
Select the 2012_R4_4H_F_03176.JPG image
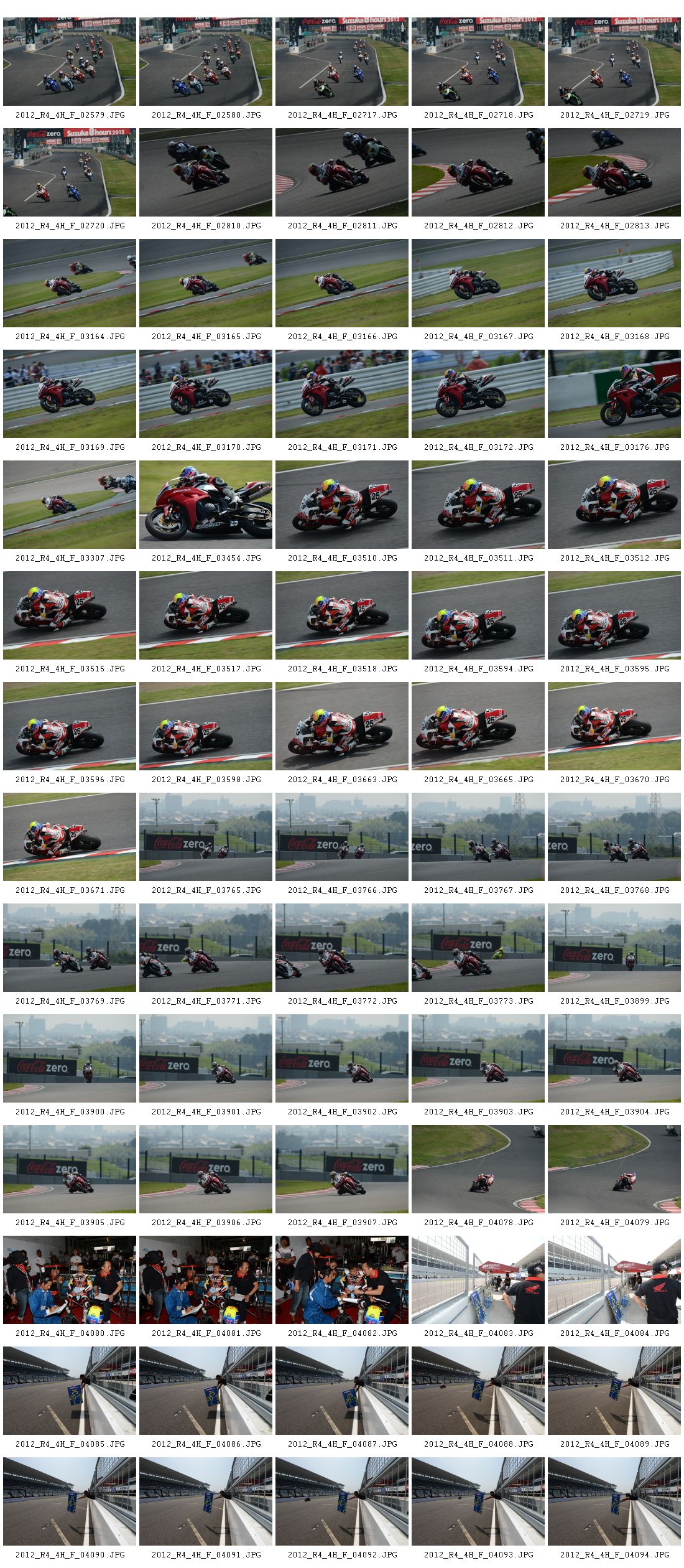[614, 394]
